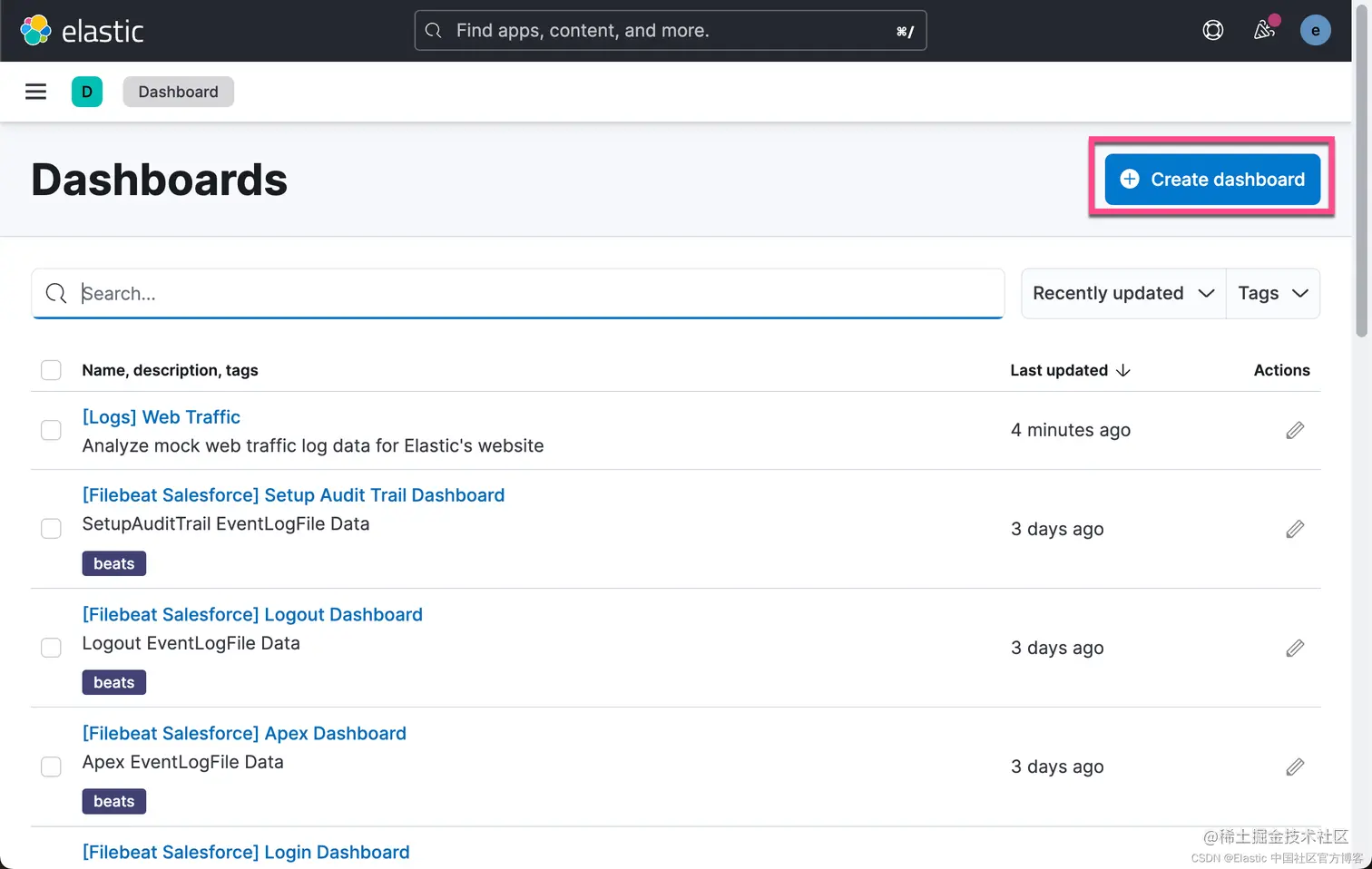Click the '4 minutes ago' timestamp
The height and width of the screenshot is (869, 1372).
pyautogui.click(x=1071, y=430)
